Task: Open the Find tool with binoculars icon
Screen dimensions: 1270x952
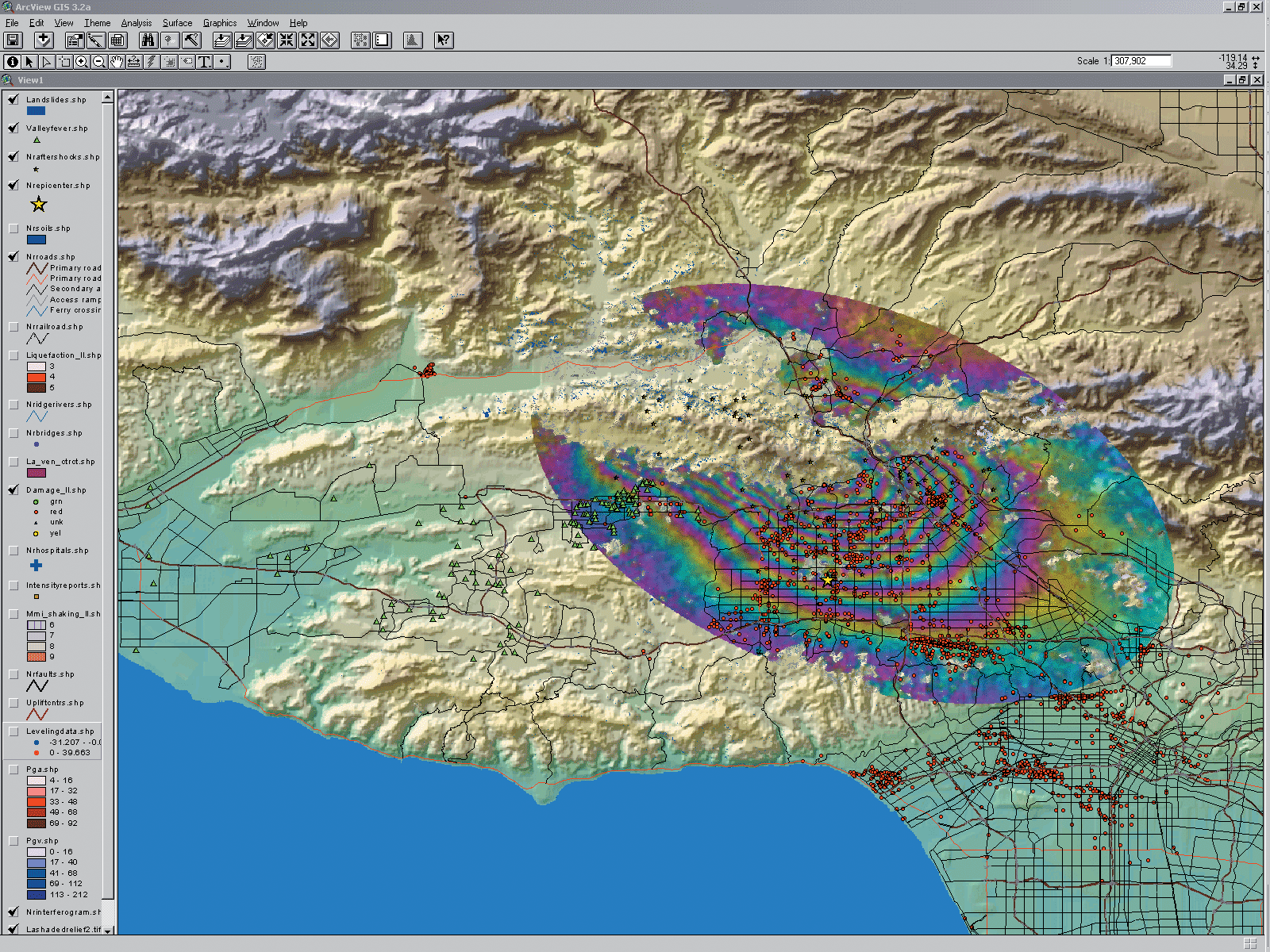Action: (x=148, y=40)
